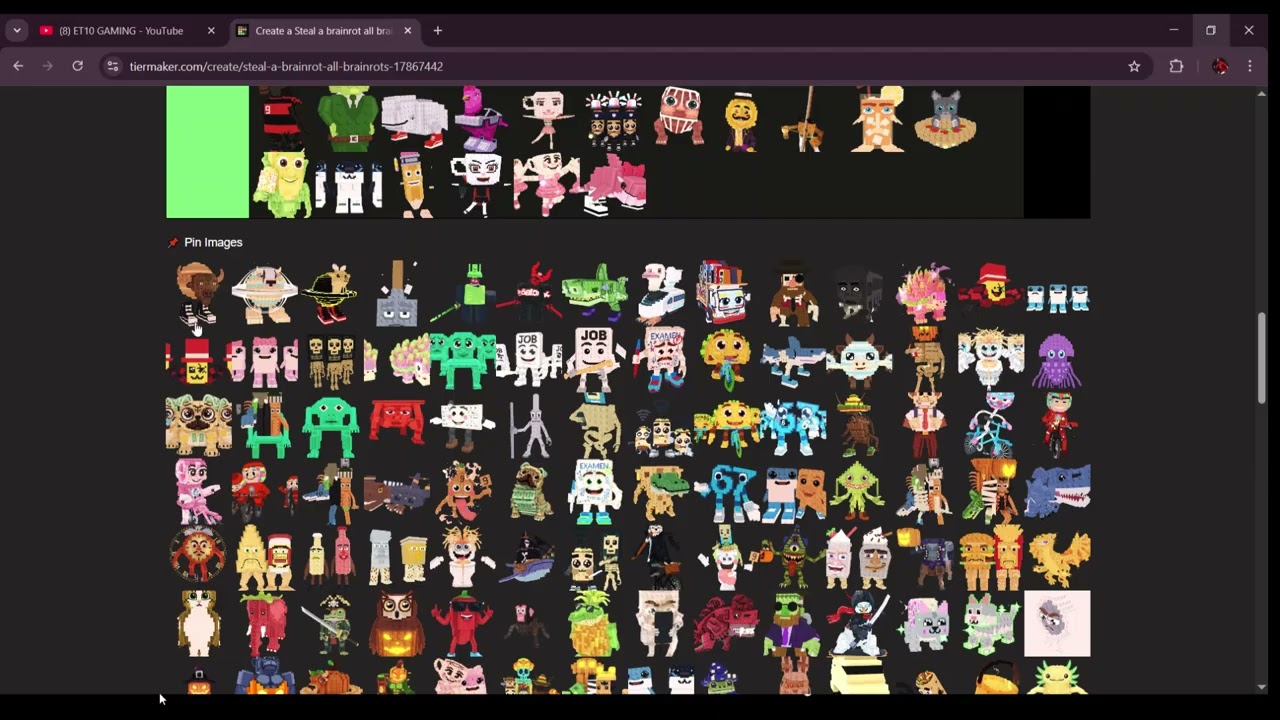The height and width of the screenshot is (720, 1280).
Task: Select the big blue shark head image
Action: pos(1057,490)
